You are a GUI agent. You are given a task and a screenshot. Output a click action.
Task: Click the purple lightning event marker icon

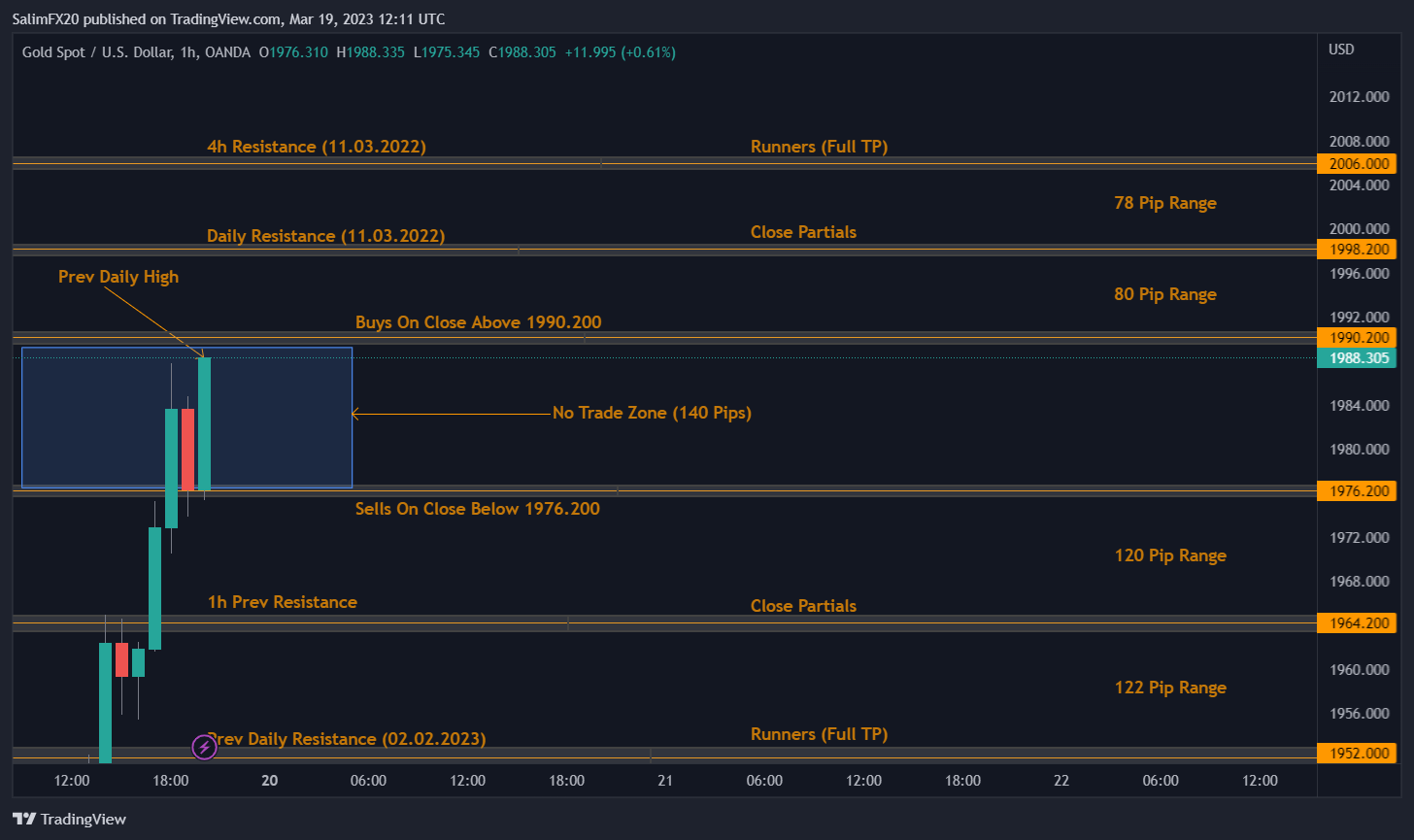[x=204, y=747]
